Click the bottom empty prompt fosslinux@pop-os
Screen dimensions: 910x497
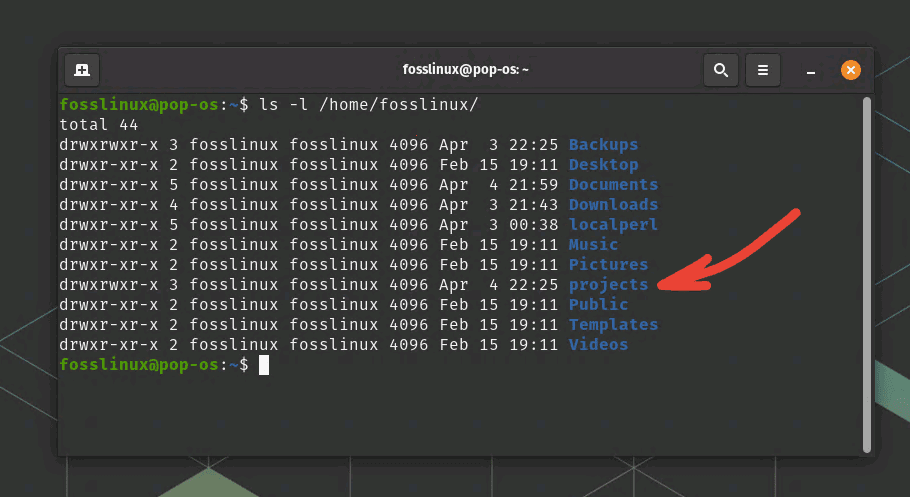click(x=139, y=365)
